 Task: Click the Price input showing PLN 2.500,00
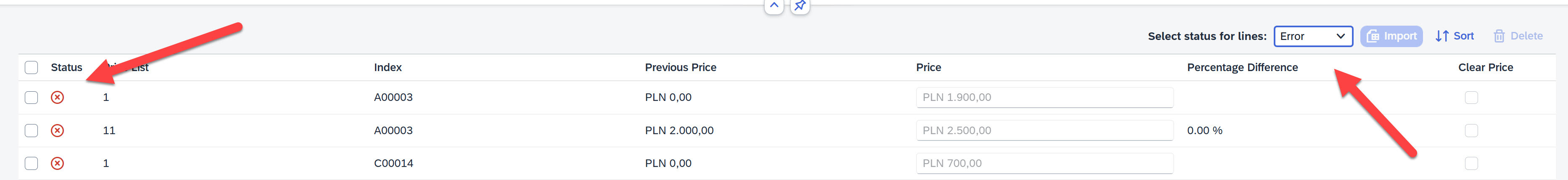1044,130
